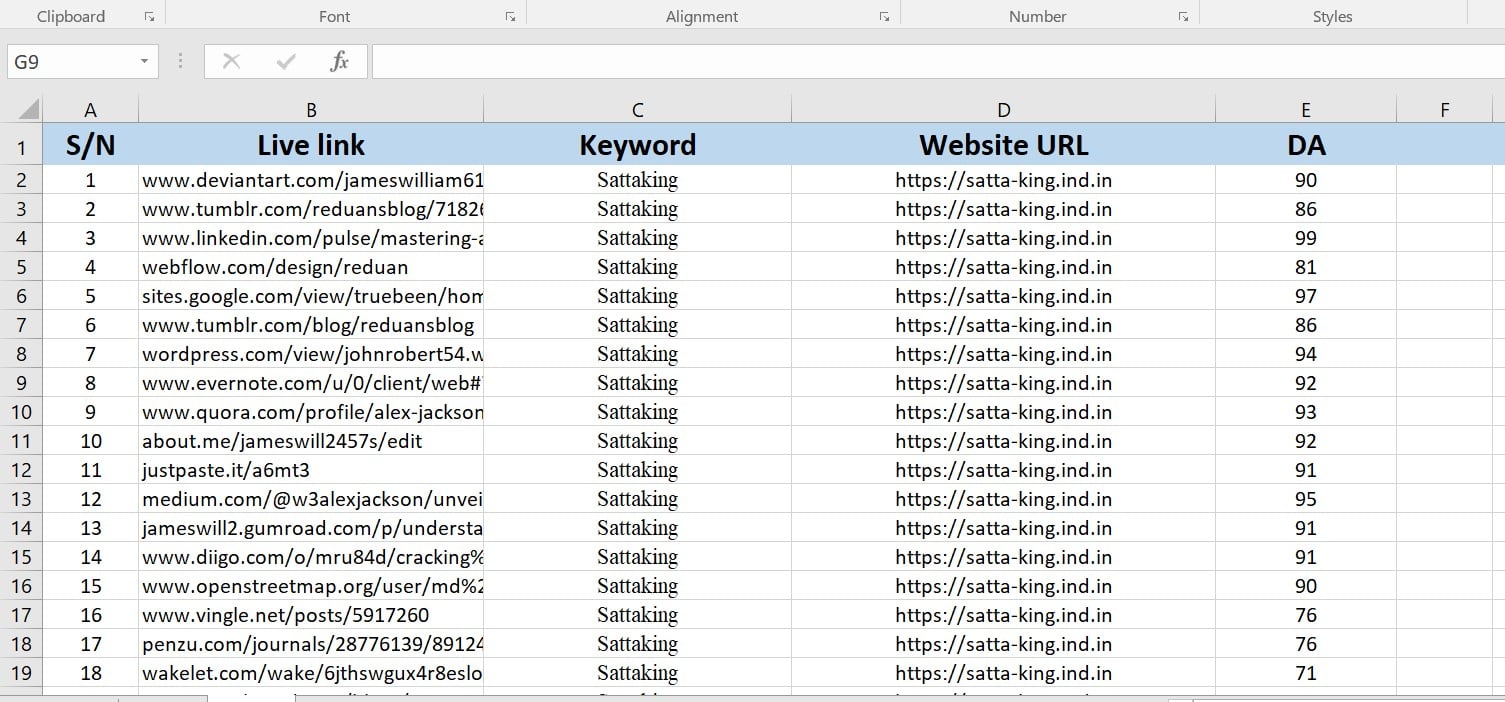Image resolution: width=1505 pixels, height=702 pixels.
Task: Click the Name Box showing G9
Action: click(70, 62)
